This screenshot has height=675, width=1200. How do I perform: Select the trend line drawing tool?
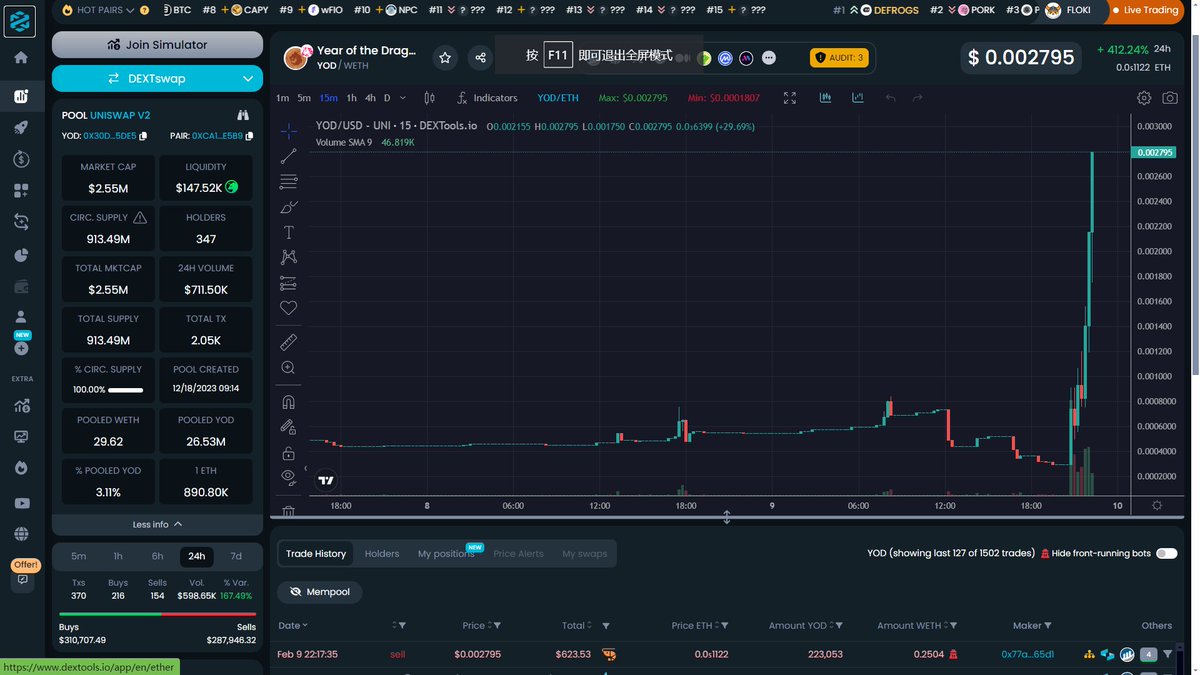click(288, 156)
